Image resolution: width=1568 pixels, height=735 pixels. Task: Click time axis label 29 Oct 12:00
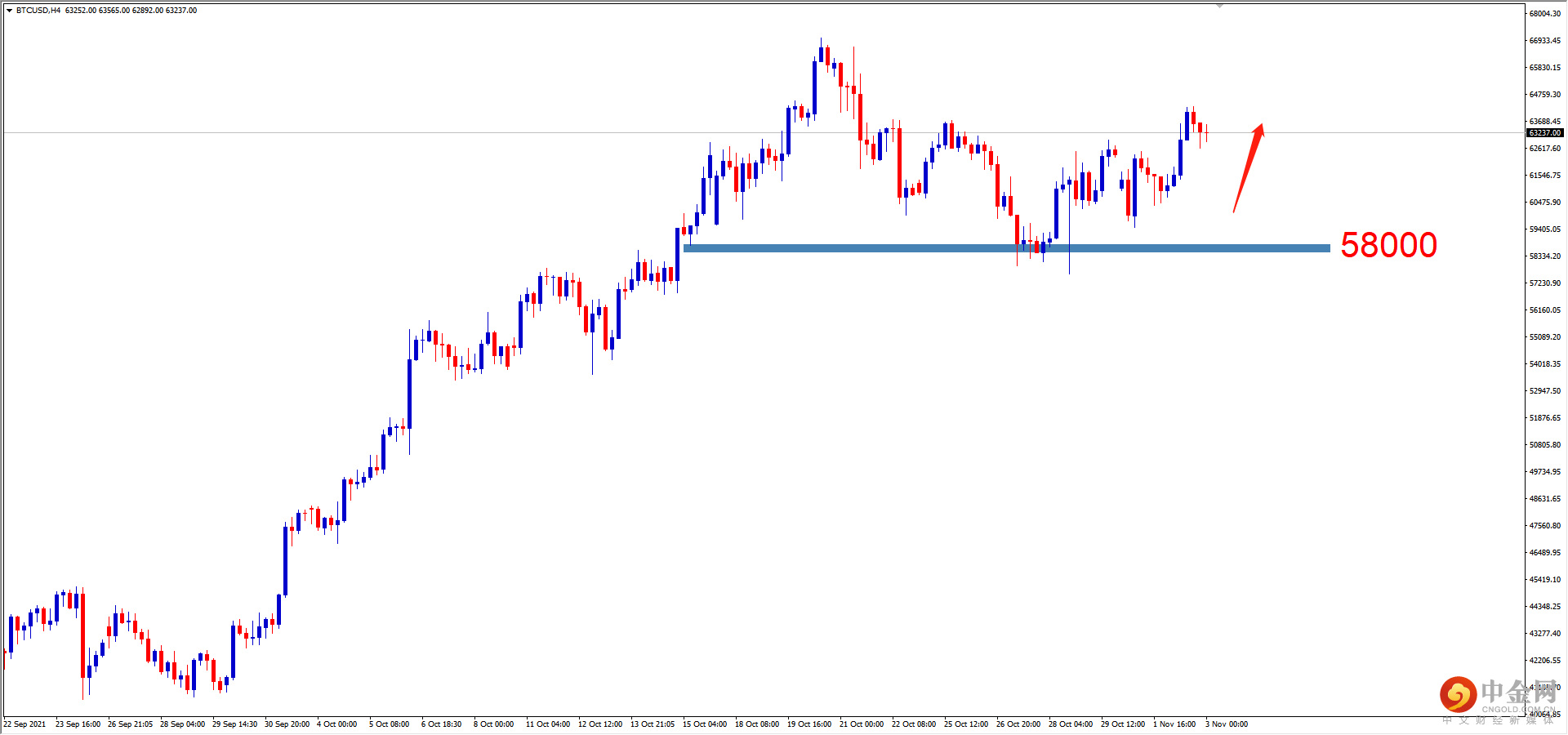tap(1123, 724)
